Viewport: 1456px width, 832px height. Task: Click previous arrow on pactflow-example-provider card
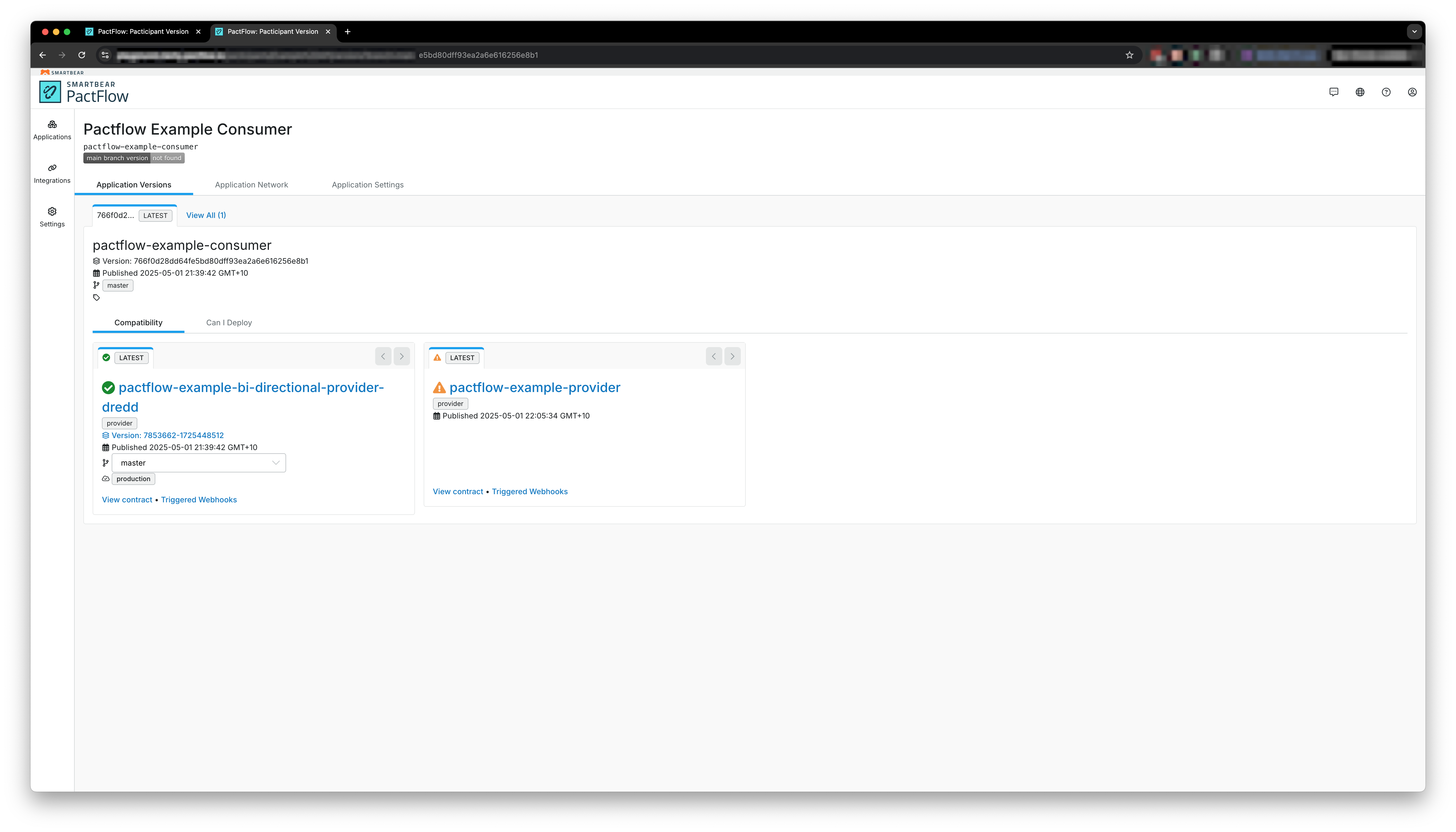coord(714,357)
